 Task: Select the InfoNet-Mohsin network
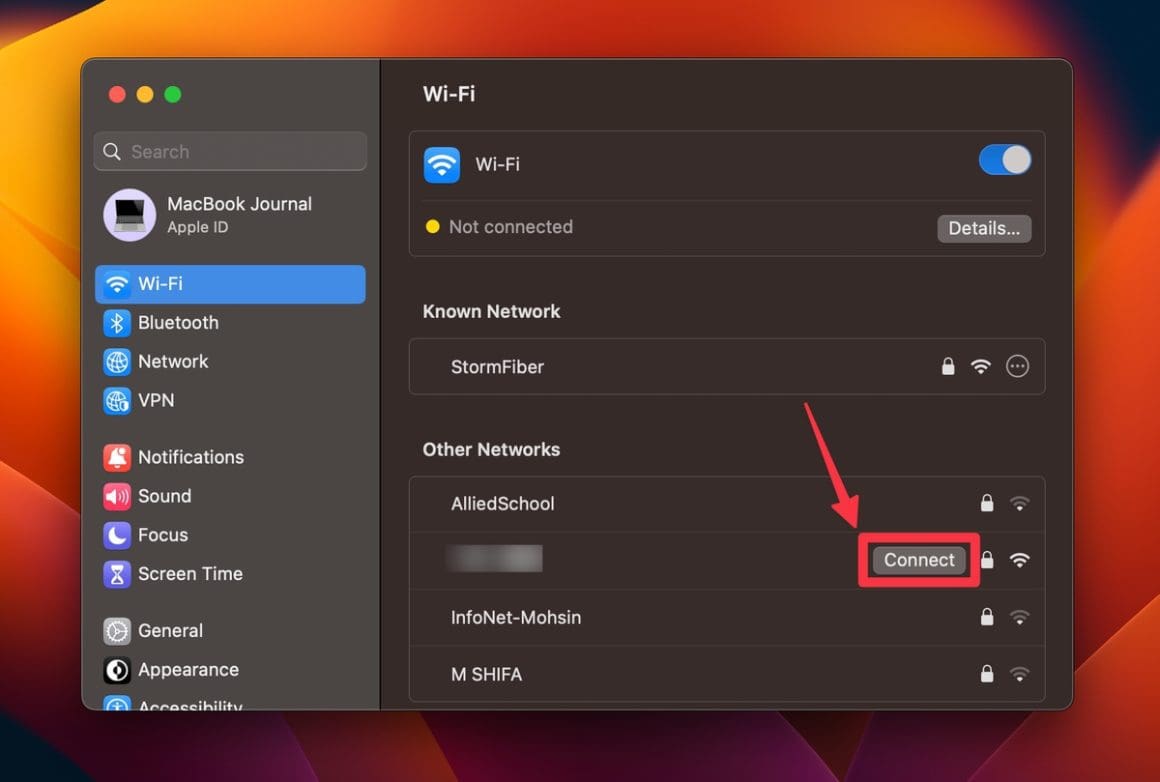pos(516,617)
